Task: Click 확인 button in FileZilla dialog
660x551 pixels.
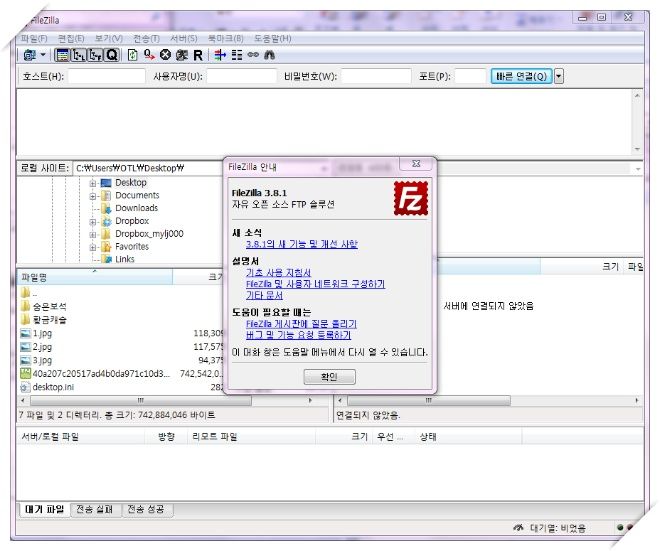Action: pyautogui.click(x=330, y=377)
